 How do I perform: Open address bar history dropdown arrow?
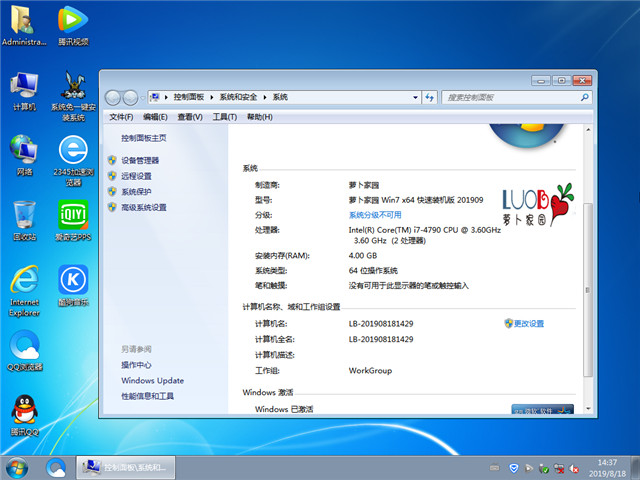416,97
